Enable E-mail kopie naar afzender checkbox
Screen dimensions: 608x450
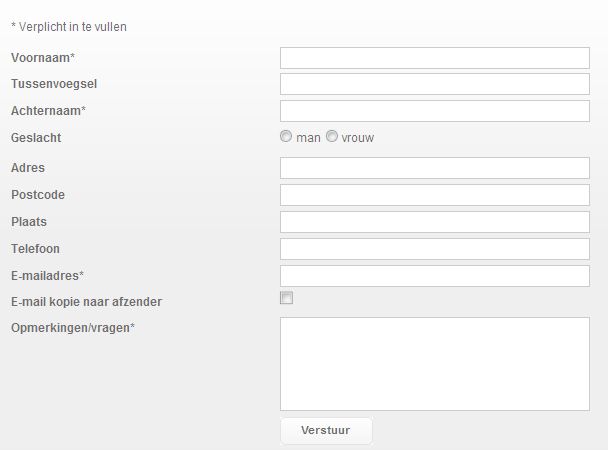coord(287,298)
